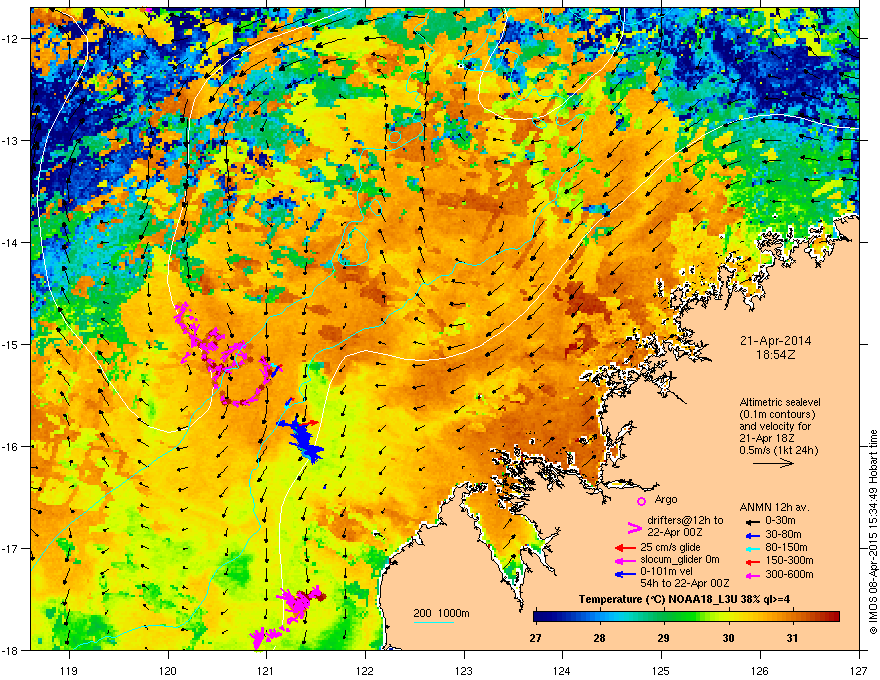Viewport: 880px width, 680px height.
Task: Click the cyan arrow beside "80-150m"
Action: (753, 549)
